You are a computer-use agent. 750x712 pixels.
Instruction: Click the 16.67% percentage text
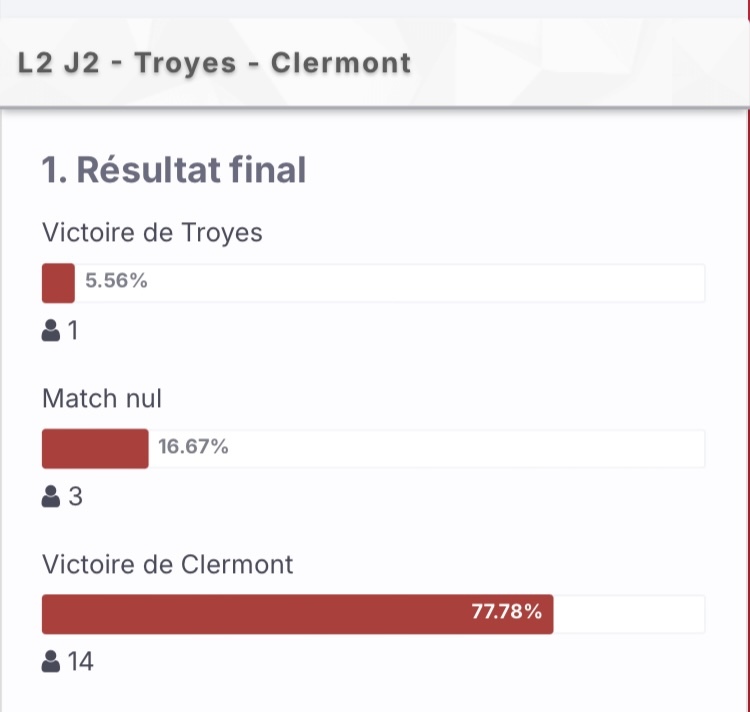click(193, 447)
